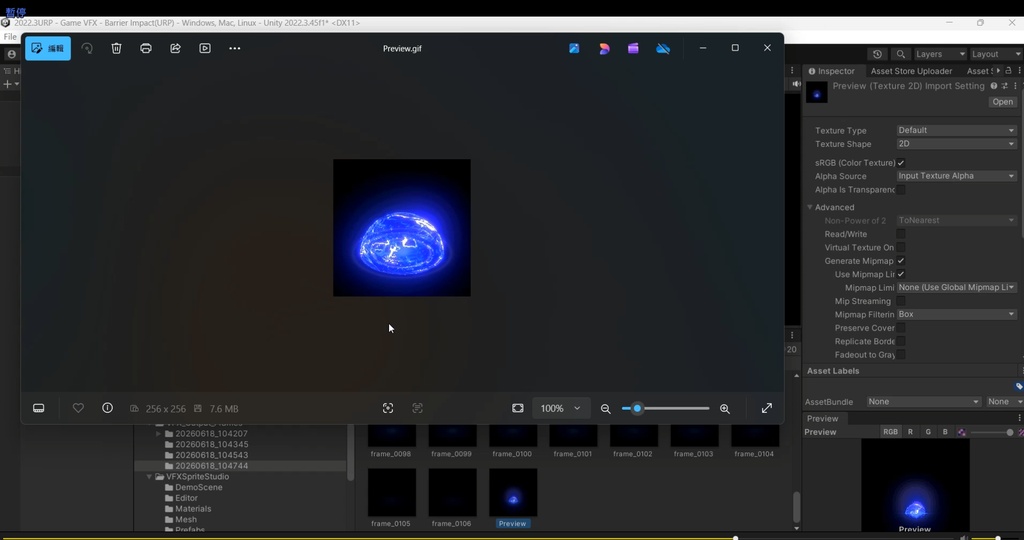Select the G channel button in Preview
The image size is (1024, 540).
pyautogui.click(x=928, y=432)
